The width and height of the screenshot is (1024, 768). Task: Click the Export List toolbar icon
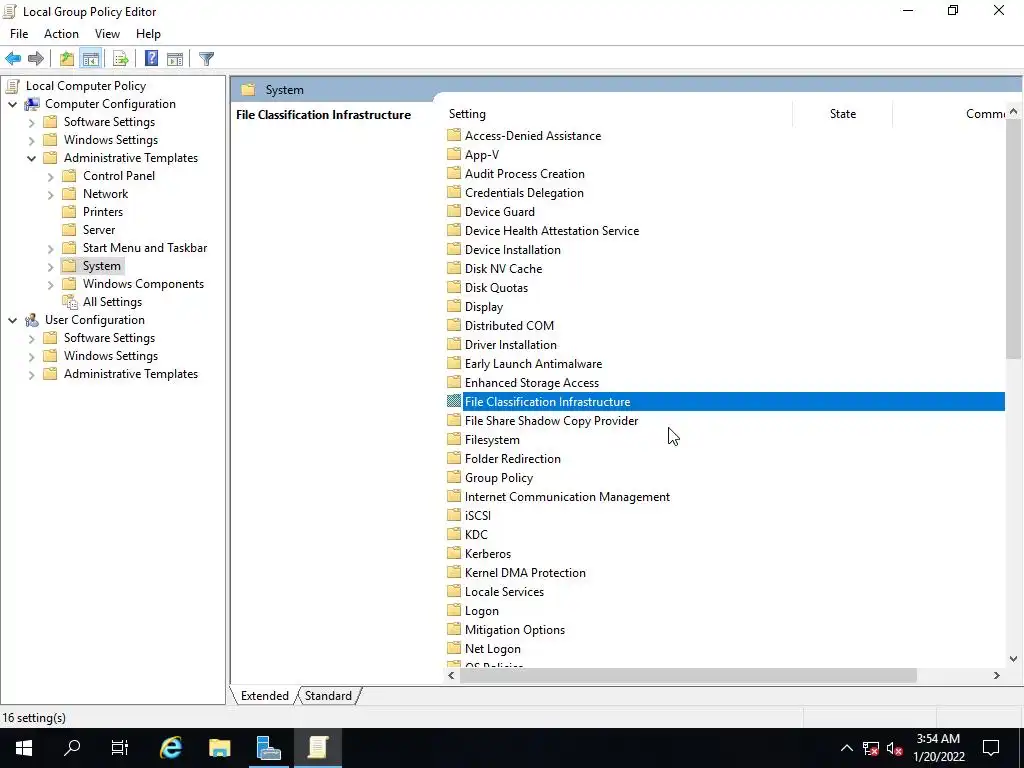click(x=120, y=59)
